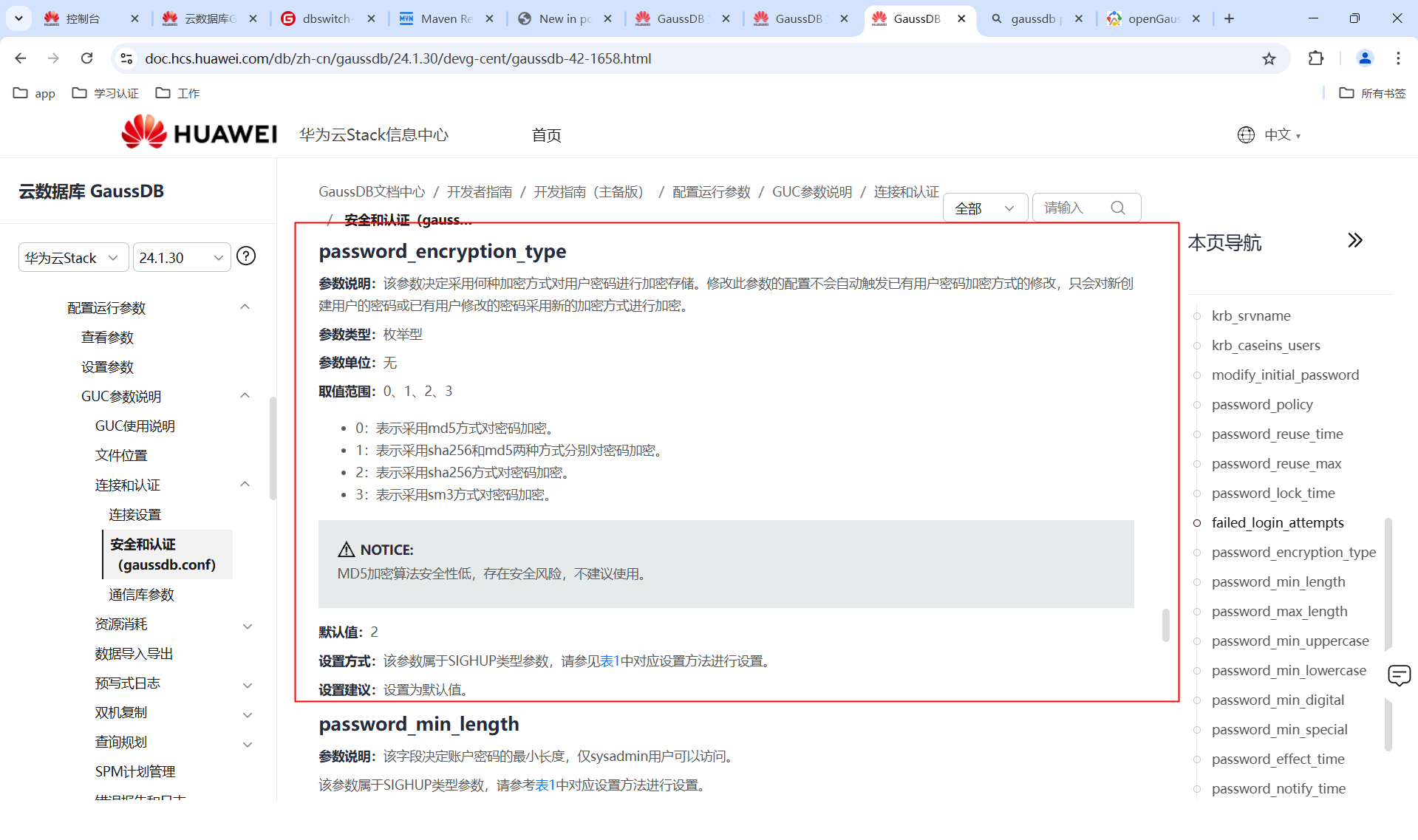Image resolution: width=1418 pixels, height=840 pixels.
Task: Open the 文件位置 sidebar page
Action: [121, 456]
